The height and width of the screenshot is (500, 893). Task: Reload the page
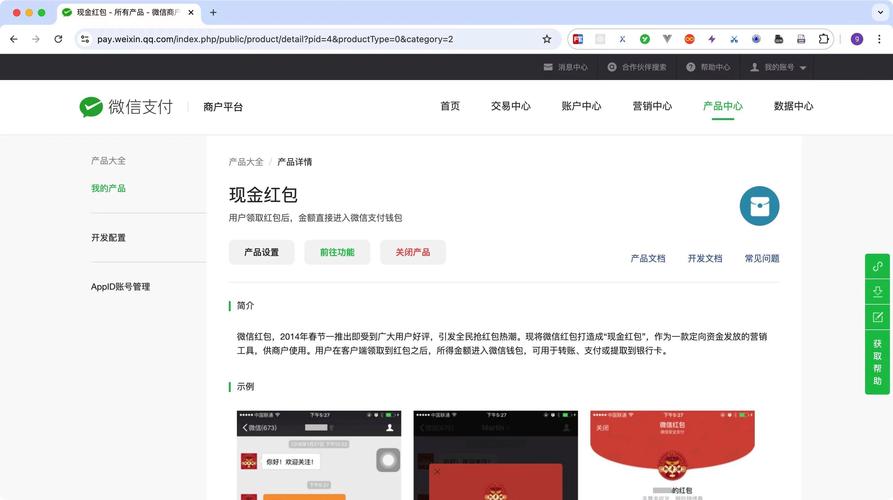click(58, 39)
